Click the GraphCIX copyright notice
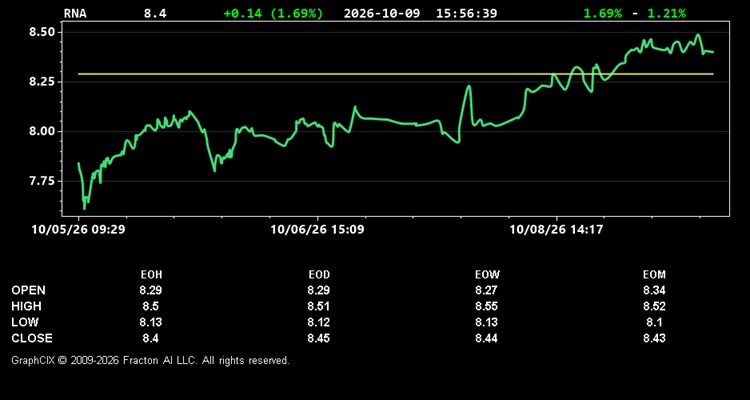 pos(150,360)
